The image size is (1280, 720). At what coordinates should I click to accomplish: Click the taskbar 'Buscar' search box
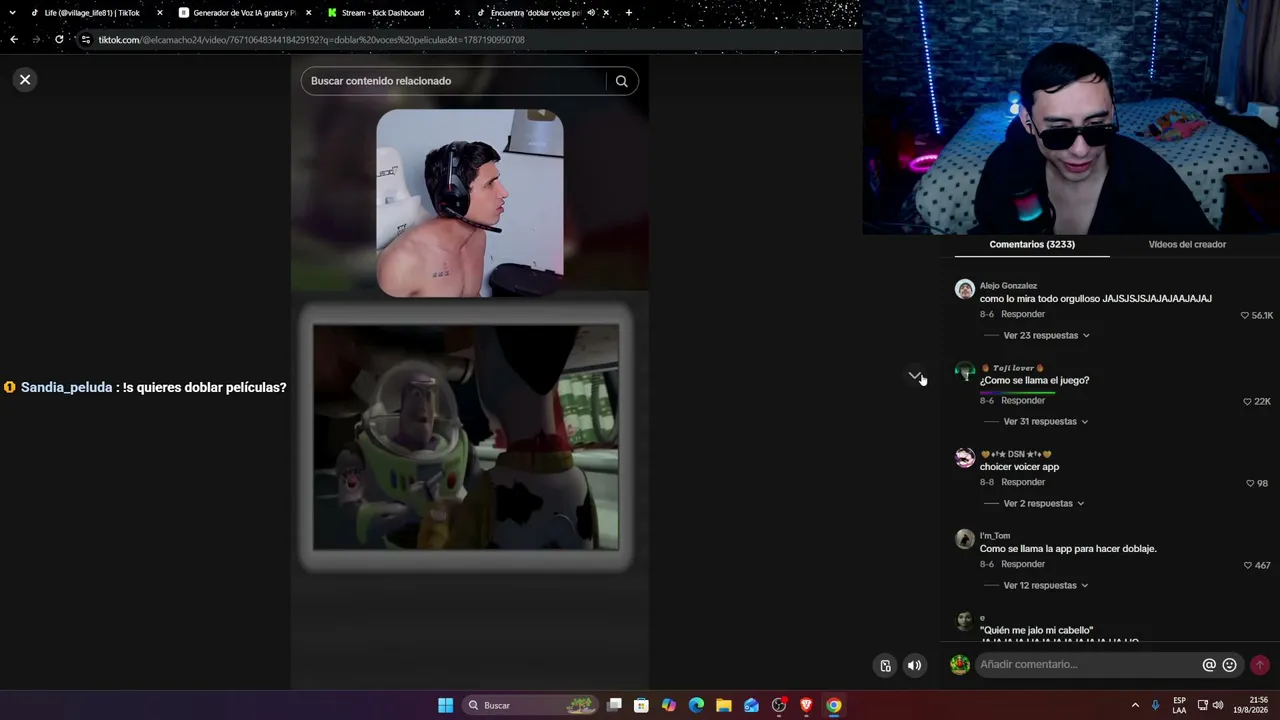(x=531, y=706)
